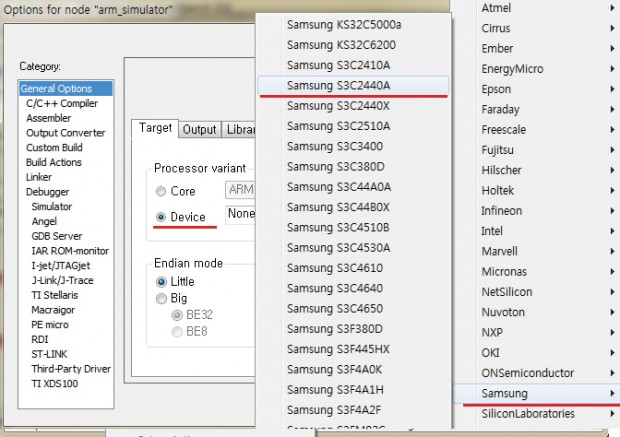This screenshot has height=437, width=620.
Task: Select J-Link/J-Trace category
Action: click(x=62, y=280)
